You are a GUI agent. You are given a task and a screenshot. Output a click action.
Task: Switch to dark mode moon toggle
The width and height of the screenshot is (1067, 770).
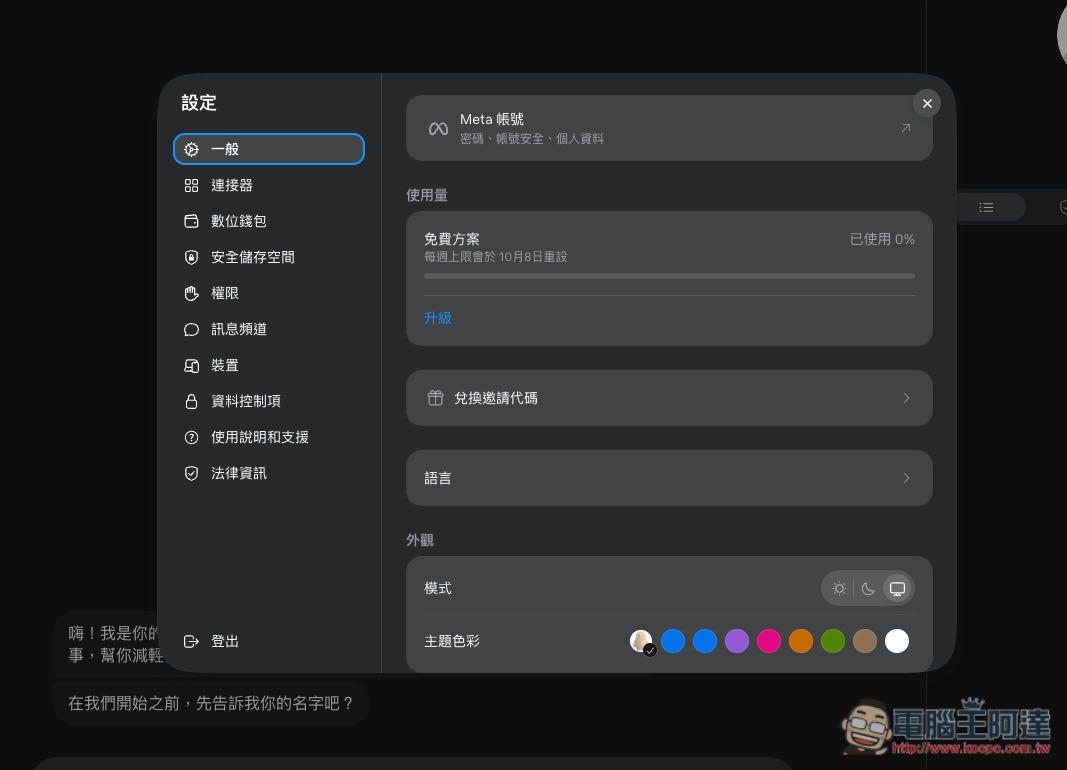tap(868, 588)
